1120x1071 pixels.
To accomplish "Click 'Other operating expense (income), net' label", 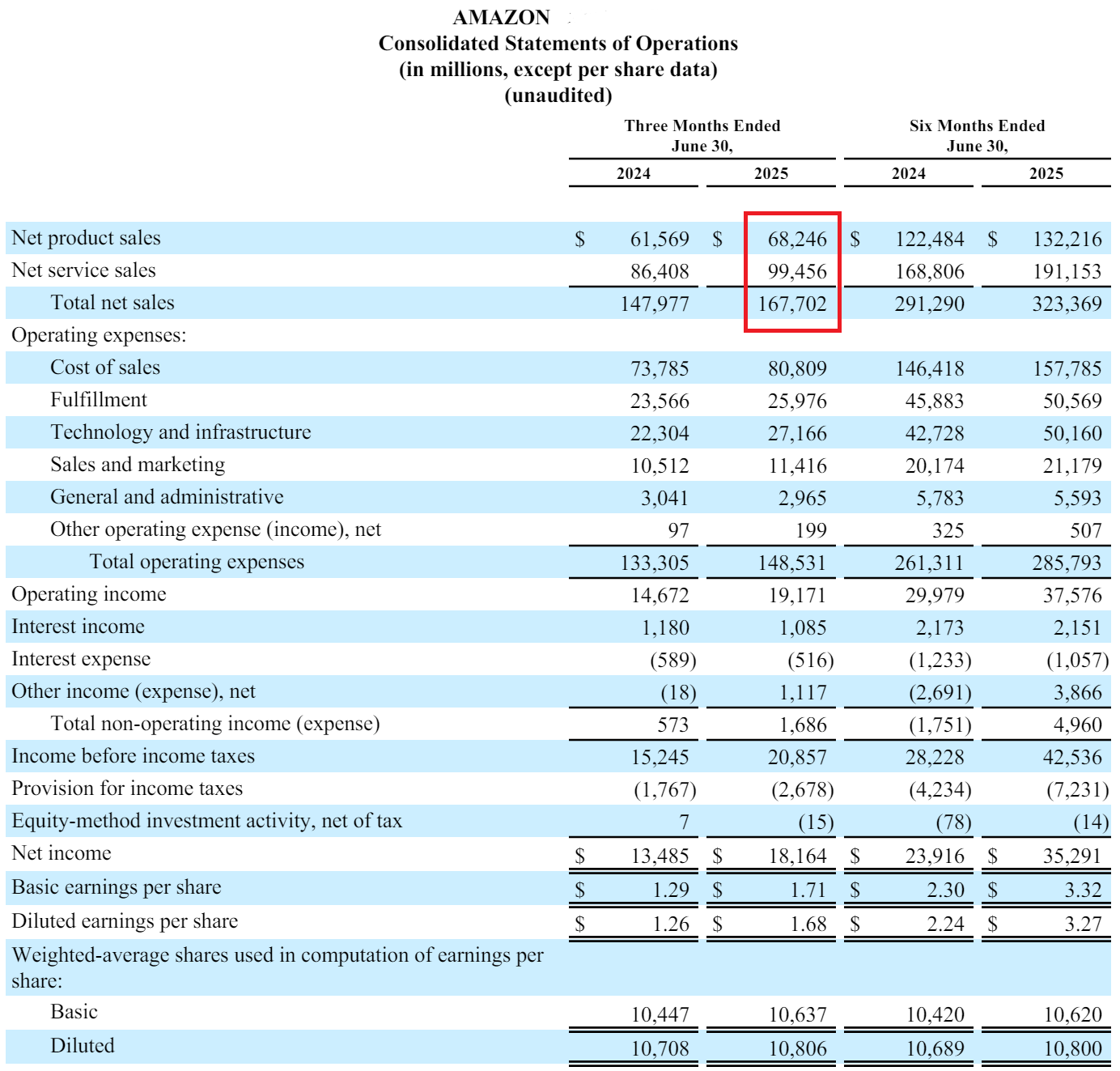I will [215, 529].
